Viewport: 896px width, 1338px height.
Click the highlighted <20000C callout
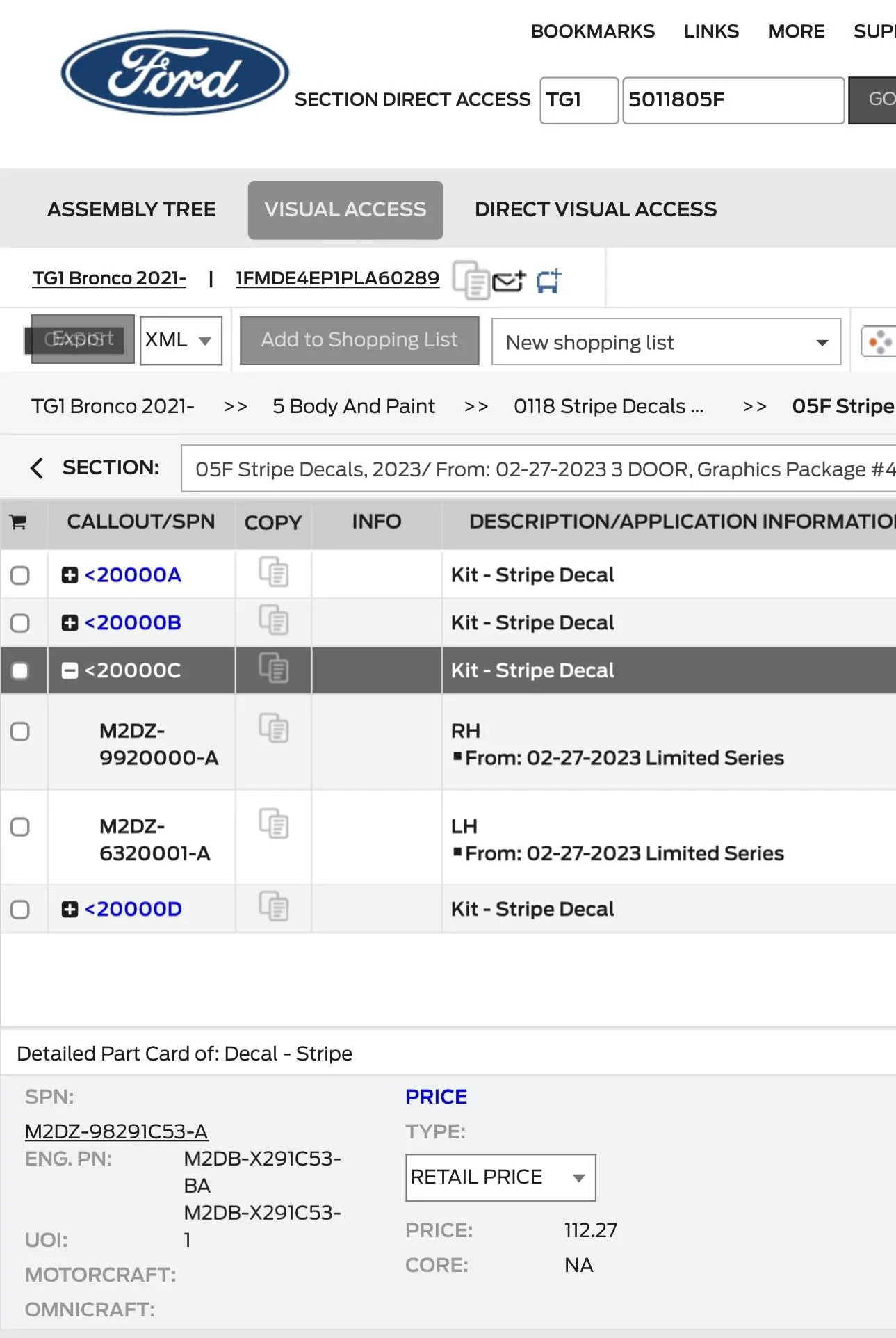(132, 670)
